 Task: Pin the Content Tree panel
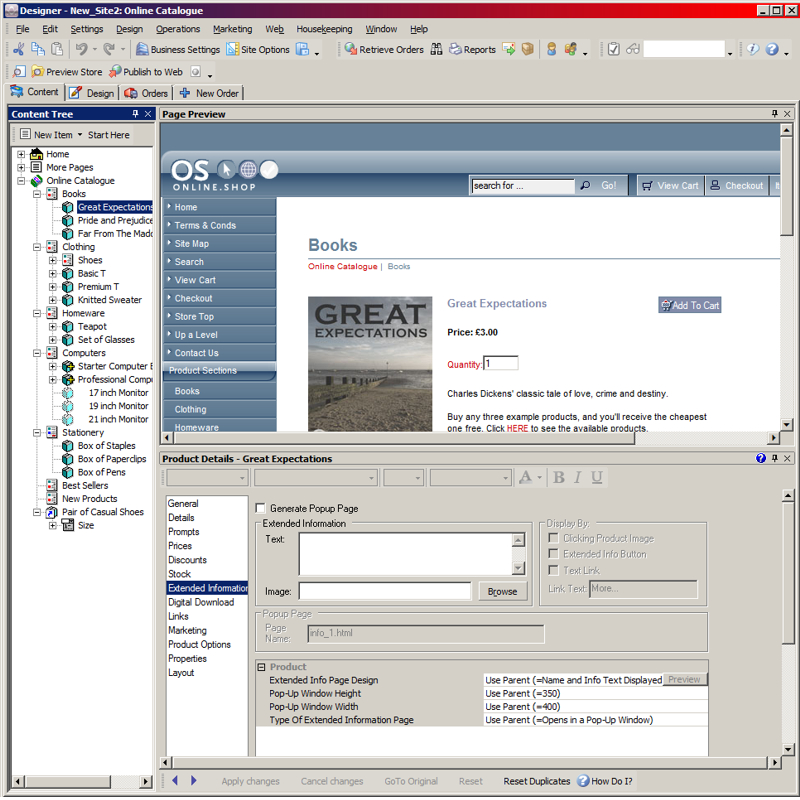tap(135, 114)
